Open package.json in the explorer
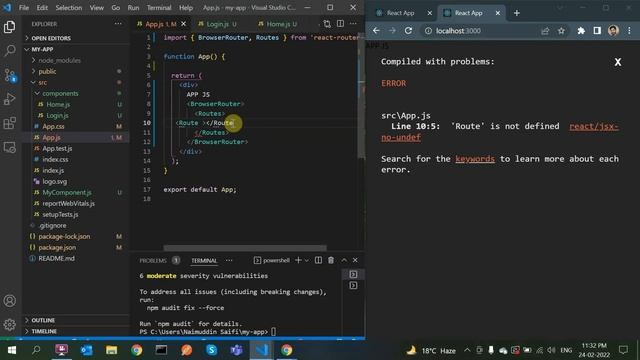The width and height of the screenshot is (640, 360). coord(57,247)
